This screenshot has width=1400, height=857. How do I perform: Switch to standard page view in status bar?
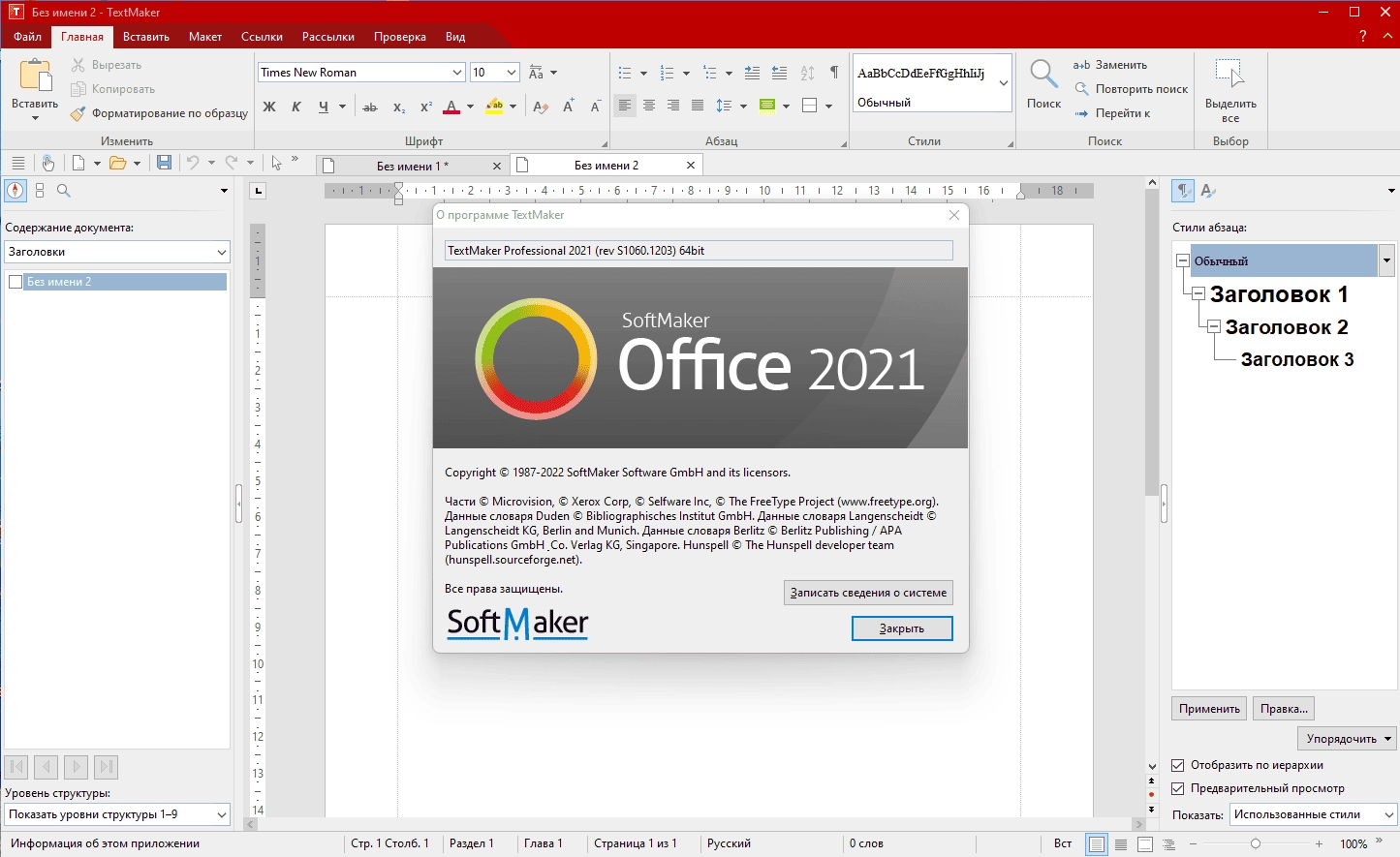pos(1097,844)
